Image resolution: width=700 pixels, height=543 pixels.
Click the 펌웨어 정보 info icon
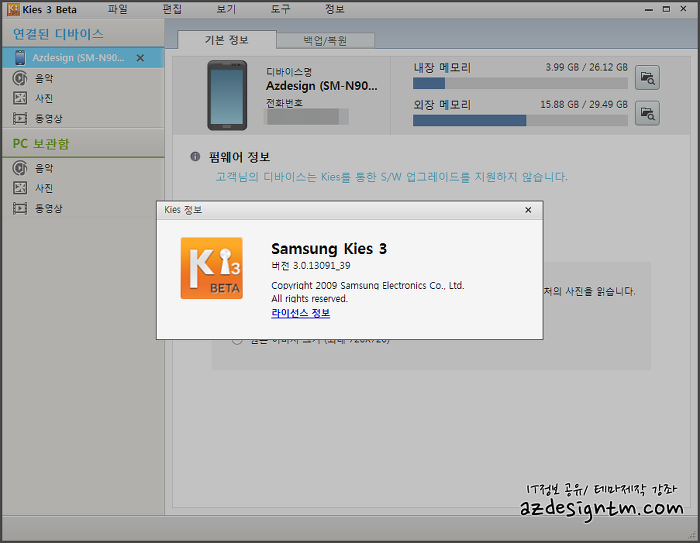(195, 156)
